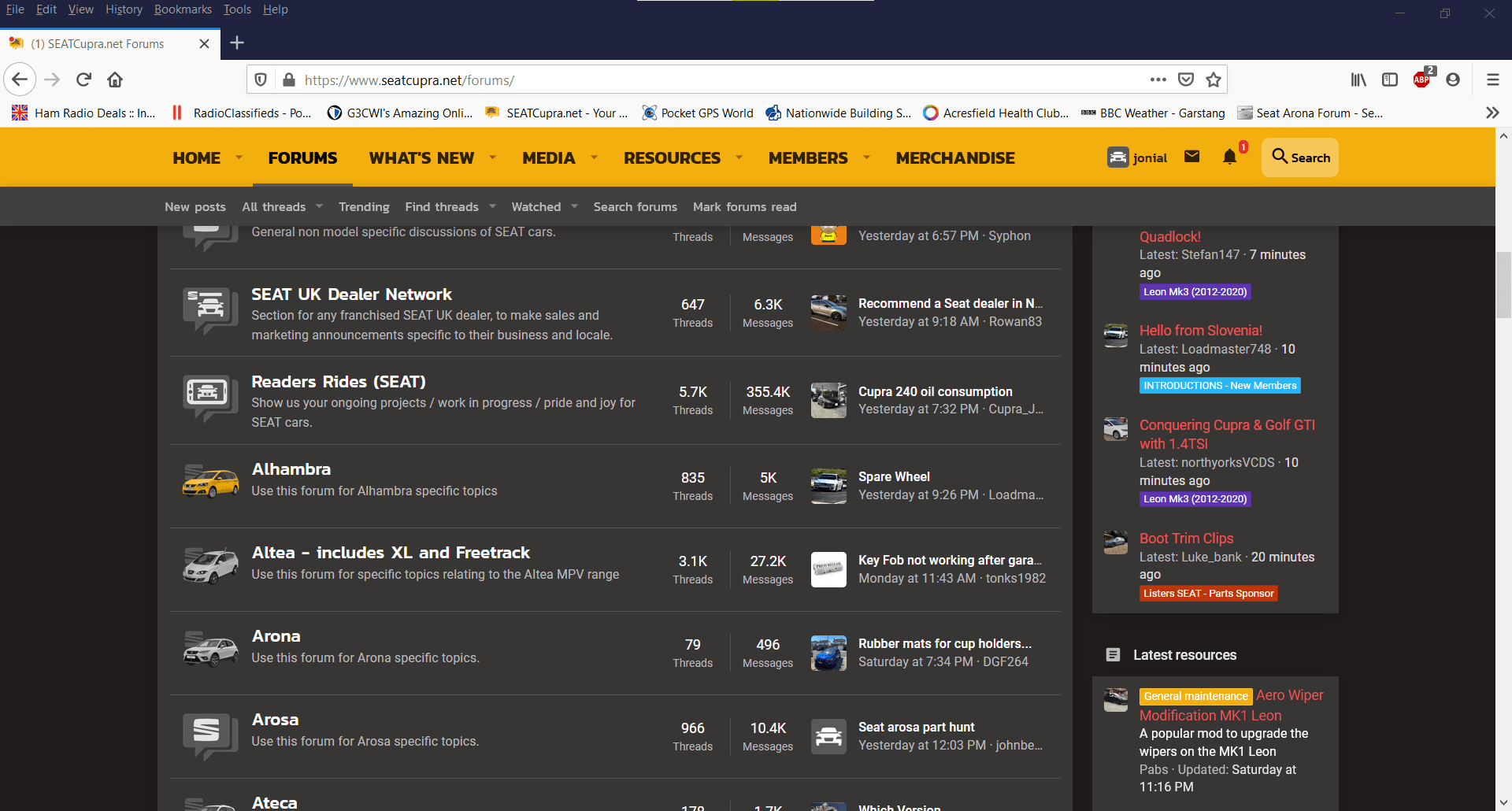The image size is (1512, 811).
Task: Open Pocket GPS World bookmark
Action: click(x=698, y=113)
